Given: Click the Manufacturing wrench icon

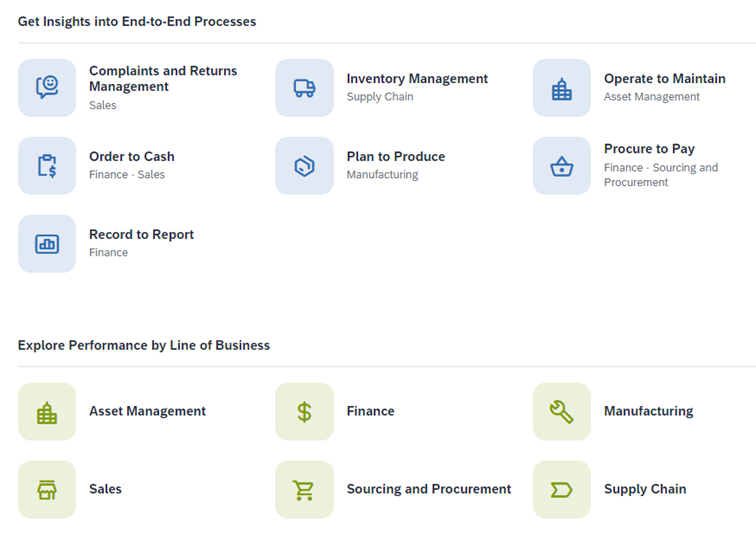Looking at the screenshot, I should (x=562, y=412).
